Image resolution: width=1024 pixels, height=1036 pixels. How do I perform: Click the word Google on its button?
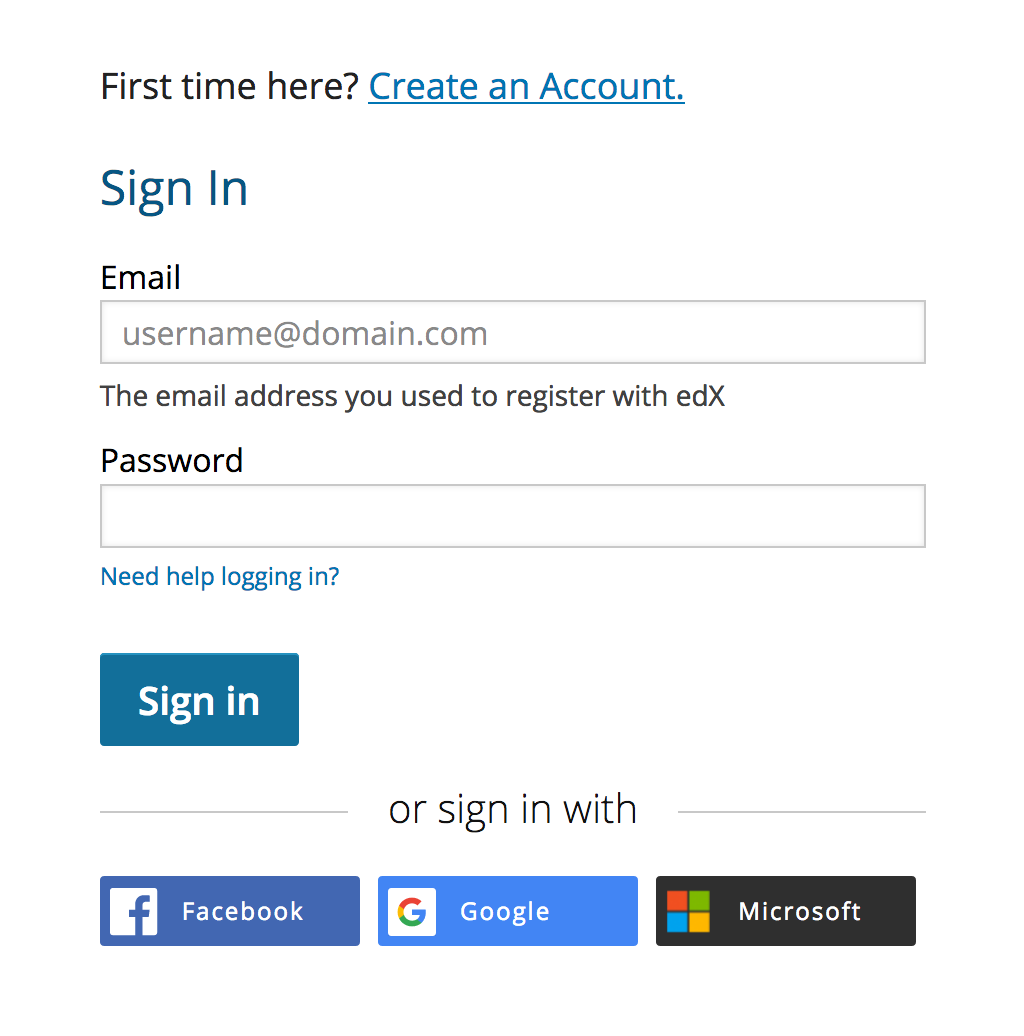(x=505, y=912)
